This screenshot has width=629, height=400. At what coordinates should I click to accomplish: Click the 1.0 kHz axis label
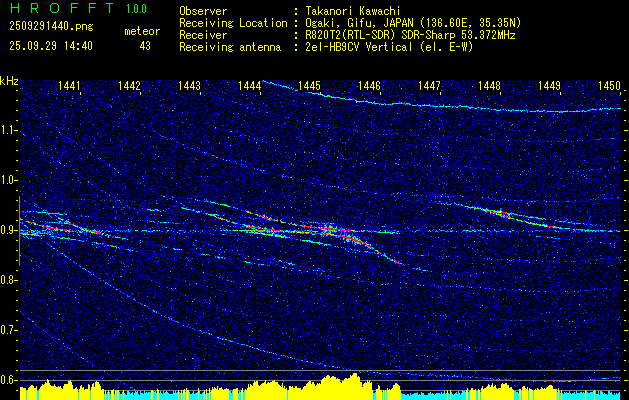coord(8,181)
